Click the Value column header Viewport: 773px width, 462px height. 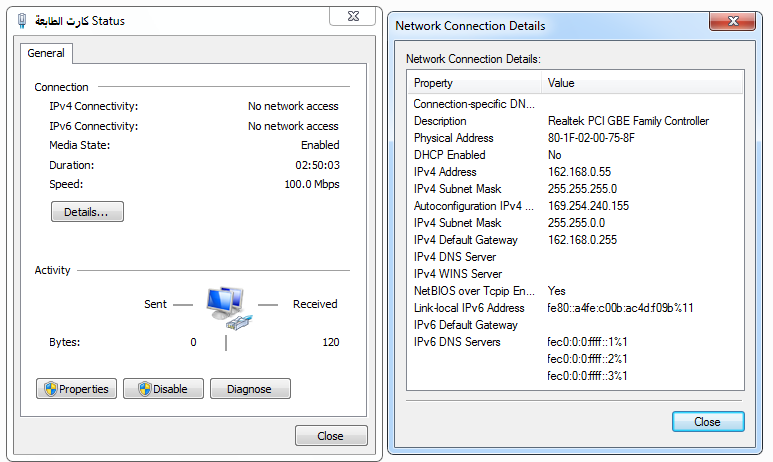click(642, 83)
